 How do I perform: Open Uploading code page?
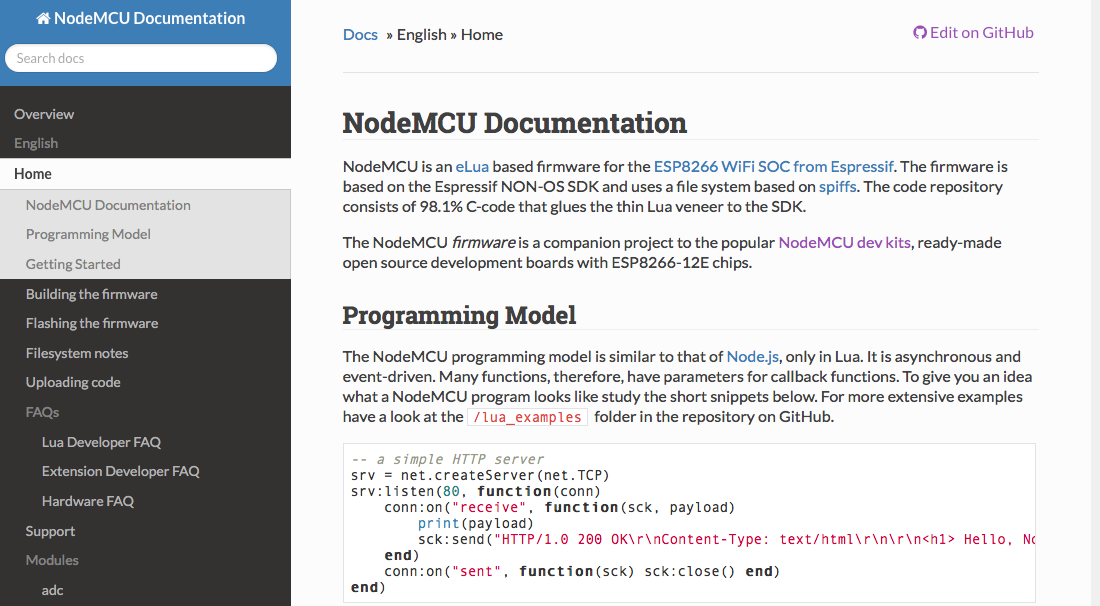pos(73,382)
